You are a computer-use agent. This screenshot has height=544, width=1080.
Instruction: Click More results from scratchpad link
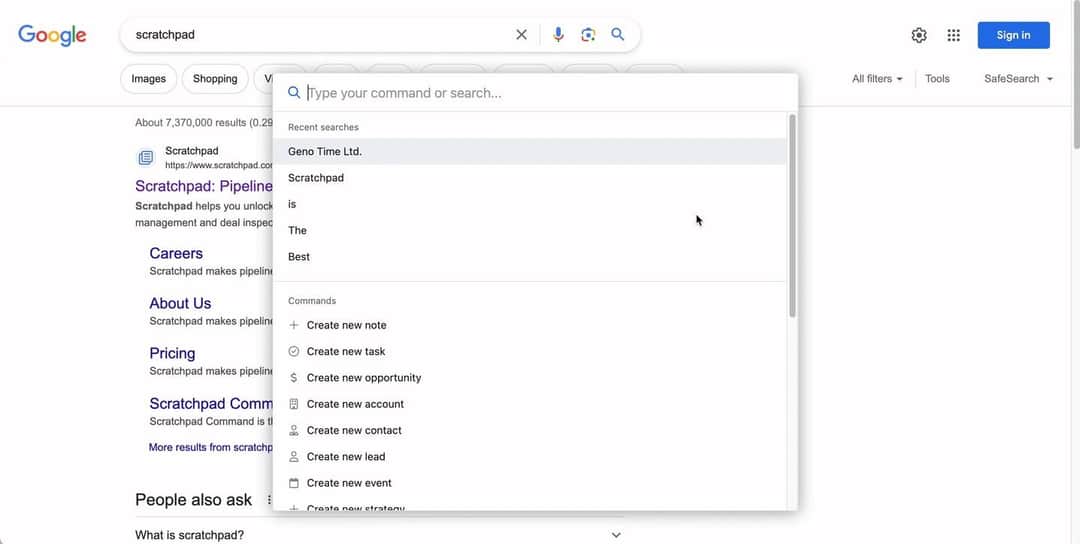211,447
